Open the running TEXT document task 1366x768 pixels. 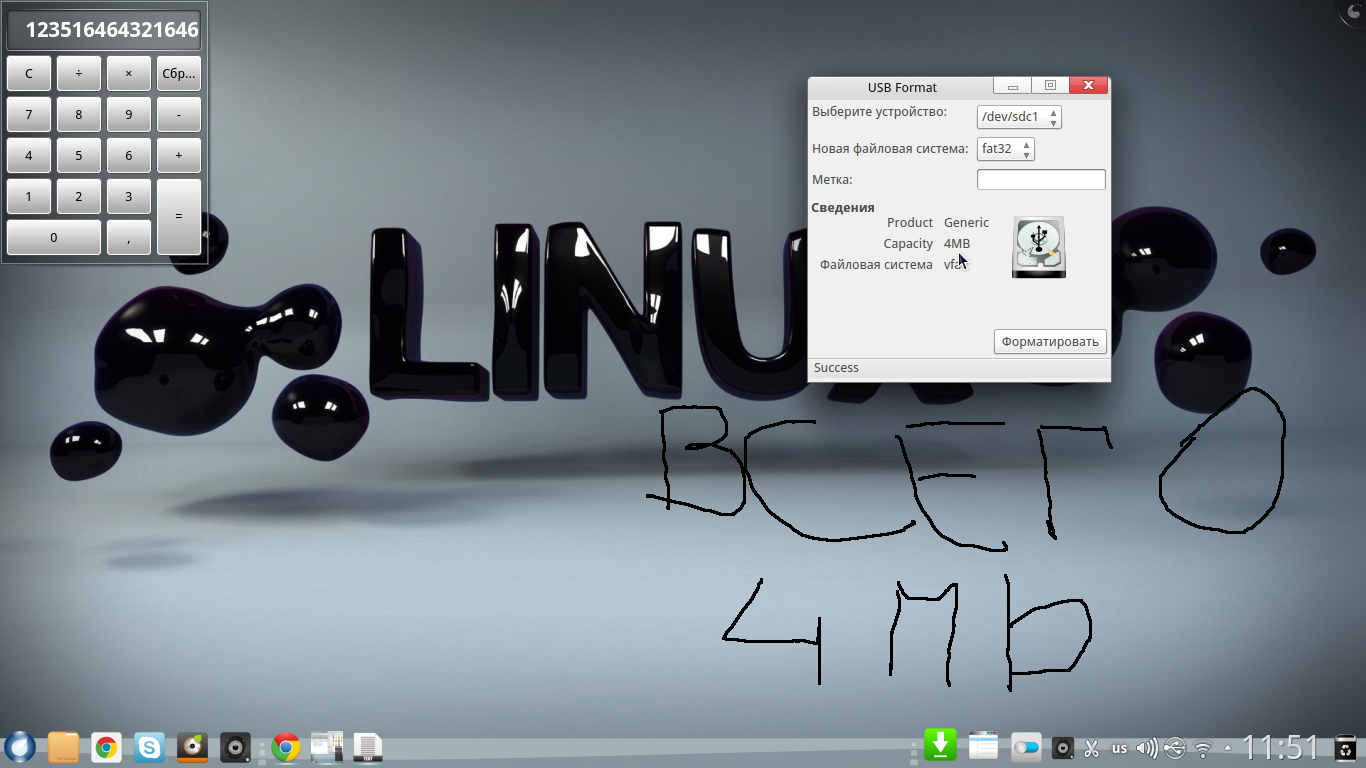368,747
